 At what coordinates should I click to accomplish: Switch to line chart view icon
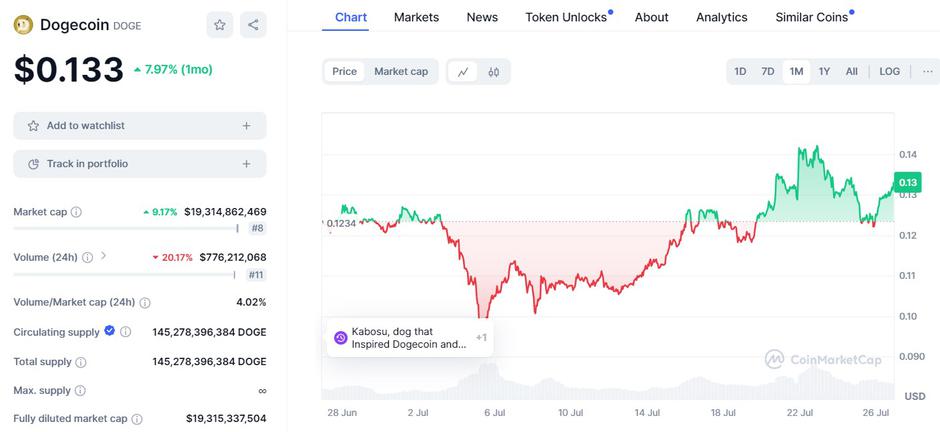[463, 72]
